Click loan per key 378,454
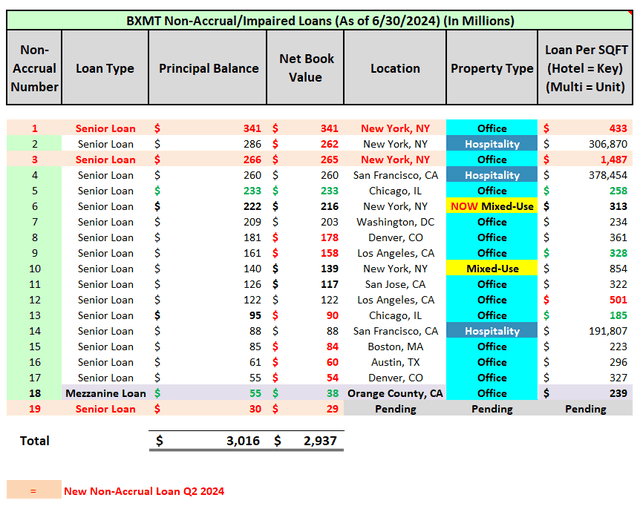 coord(607,175)
